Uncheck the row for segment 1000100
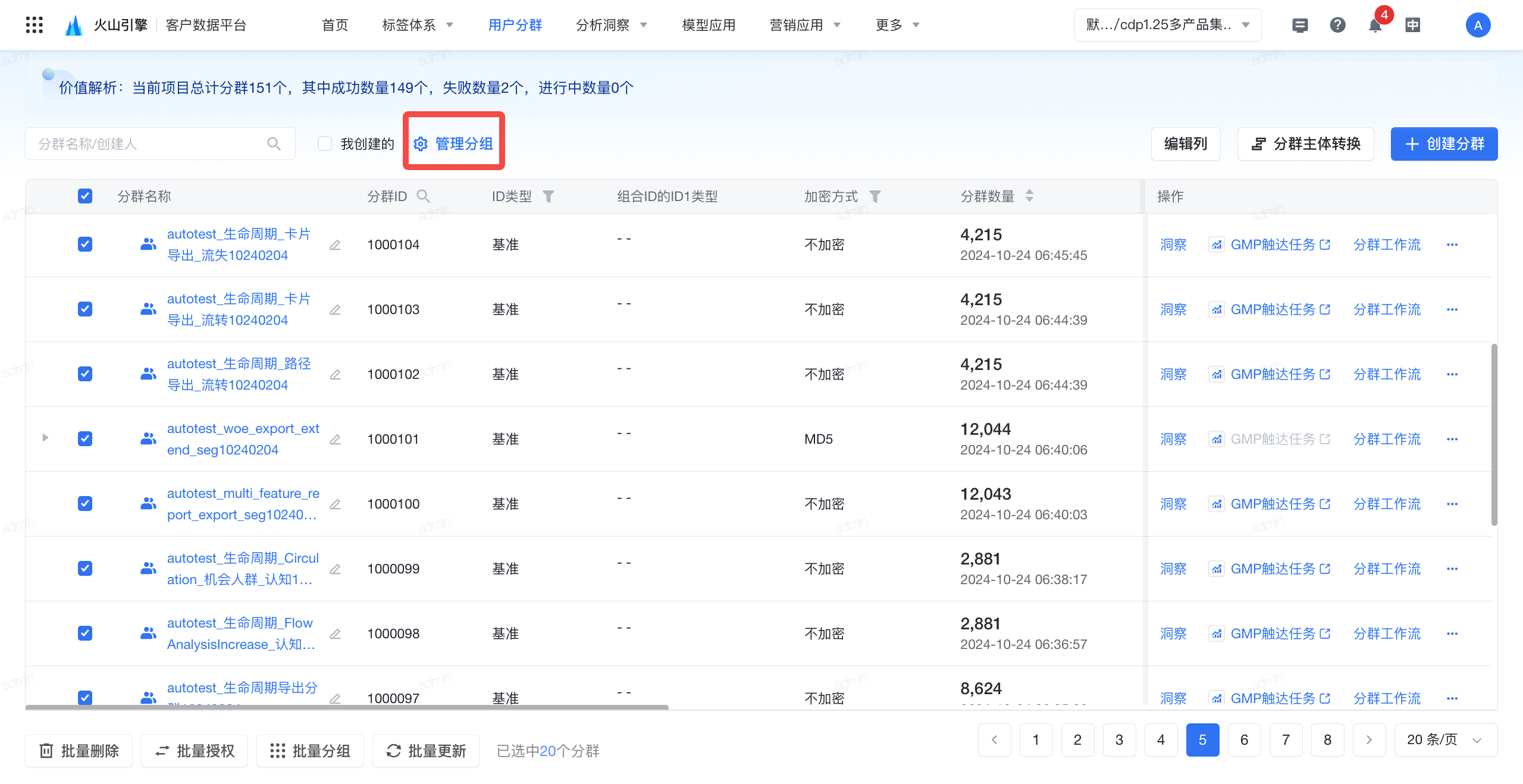Image resolution: width=1523 pixels, height=784 pixels. (85, 504)
